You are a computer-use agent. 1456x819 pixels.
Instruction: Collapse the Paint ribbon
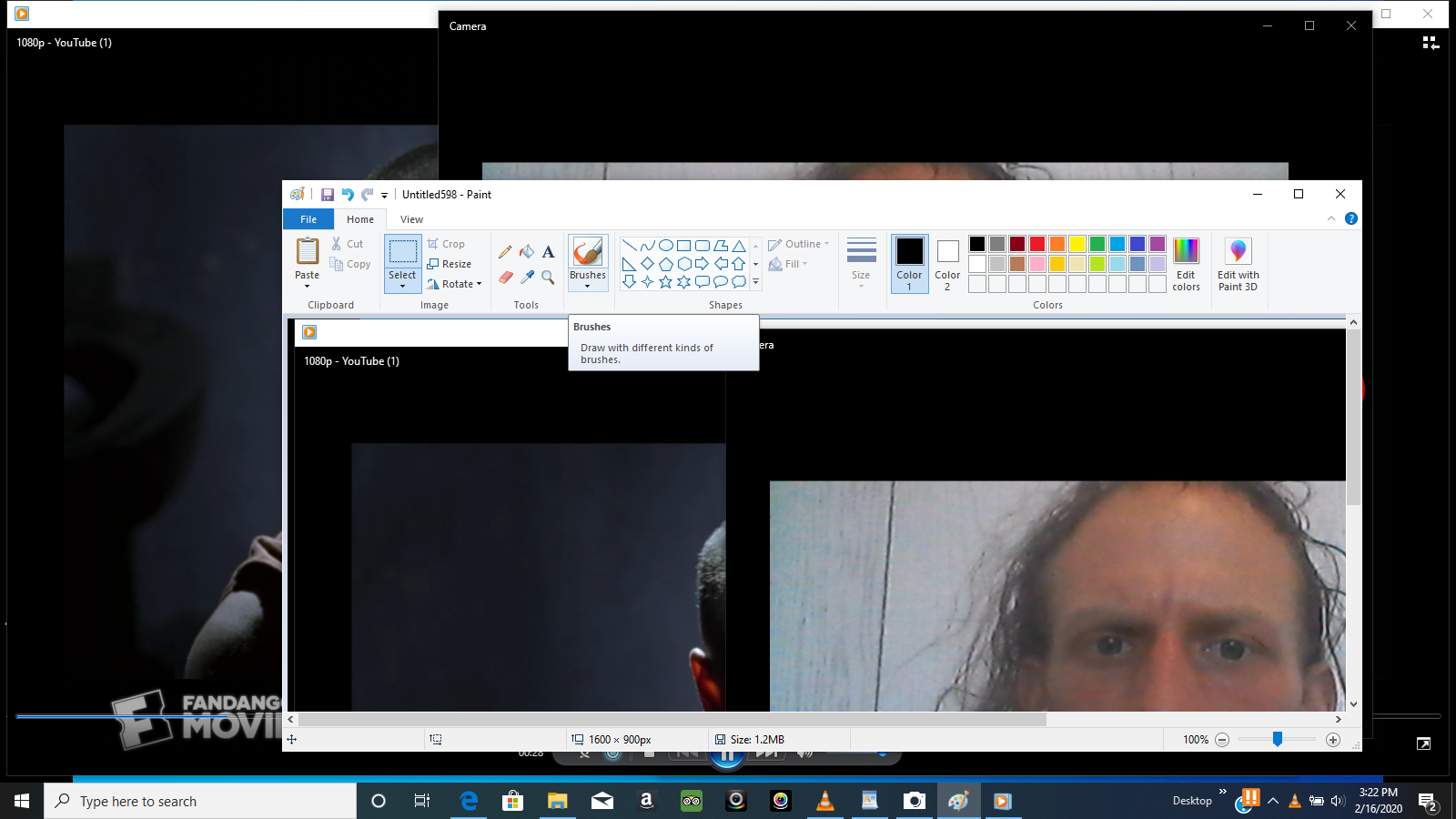[x=1331, y=218]
